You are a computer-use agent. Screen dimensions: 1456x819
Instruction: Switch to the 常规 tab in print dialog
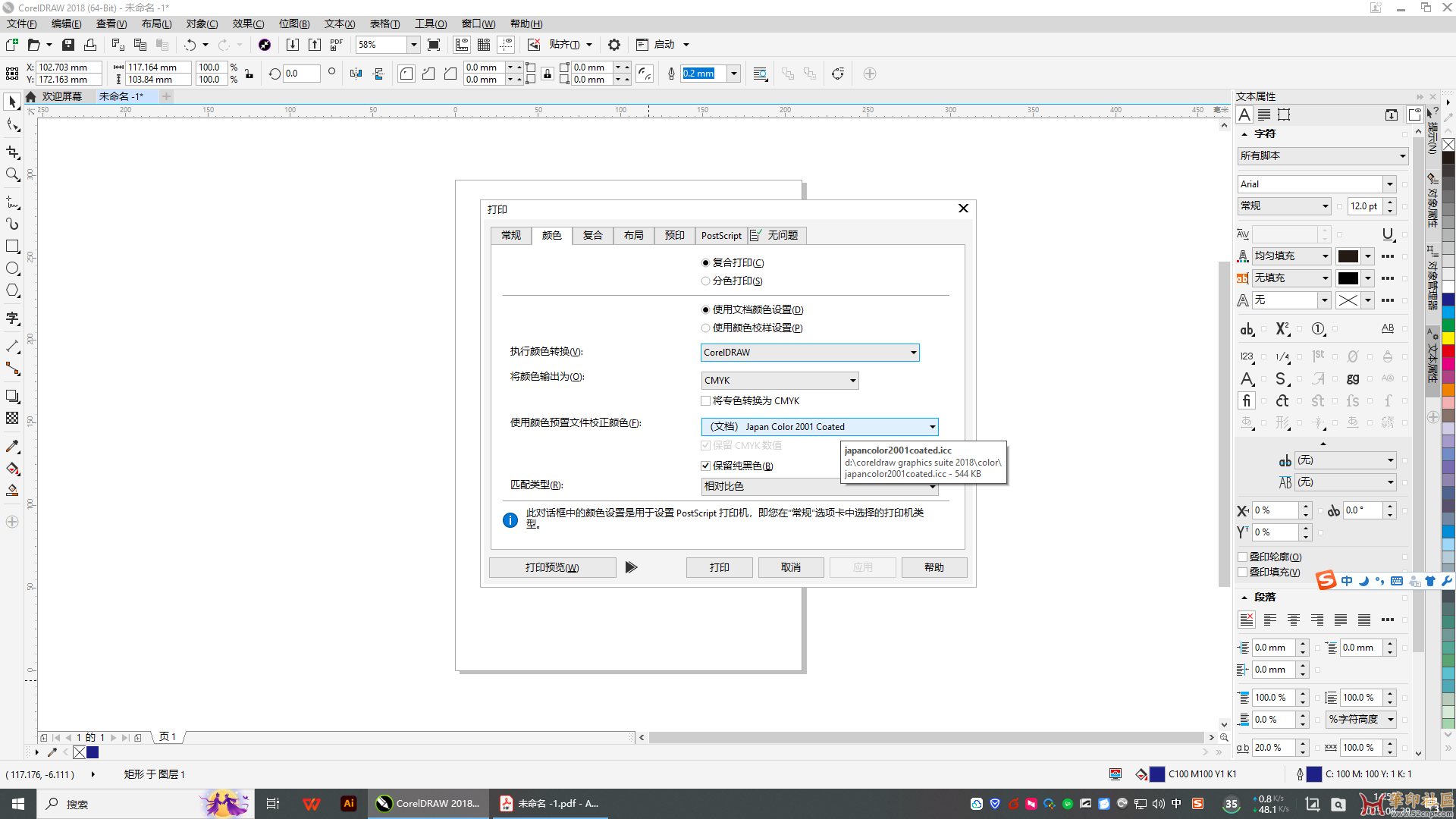pos(511,235)
